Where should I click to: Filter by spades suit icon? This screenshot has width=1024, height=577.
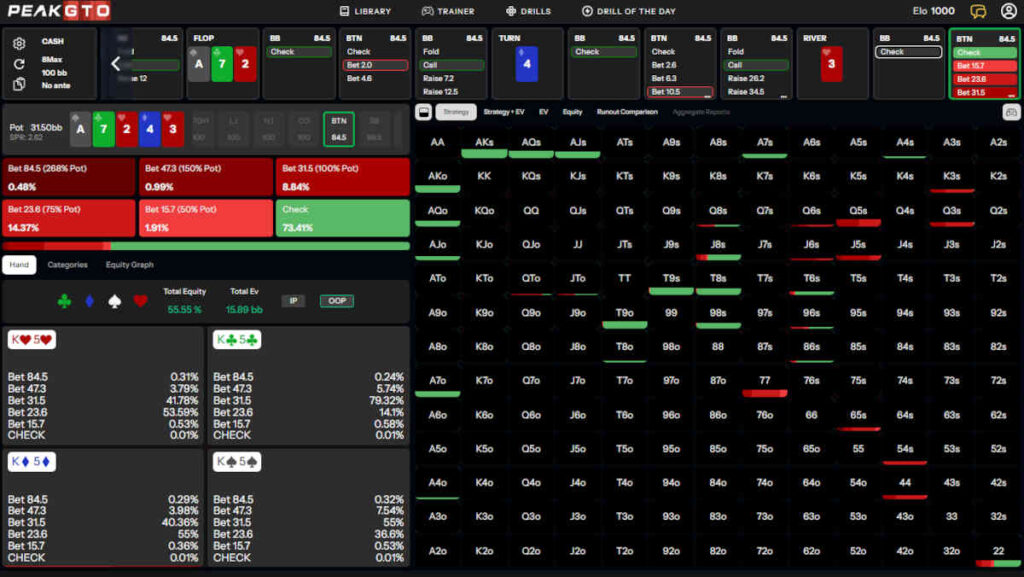[114, 301]
